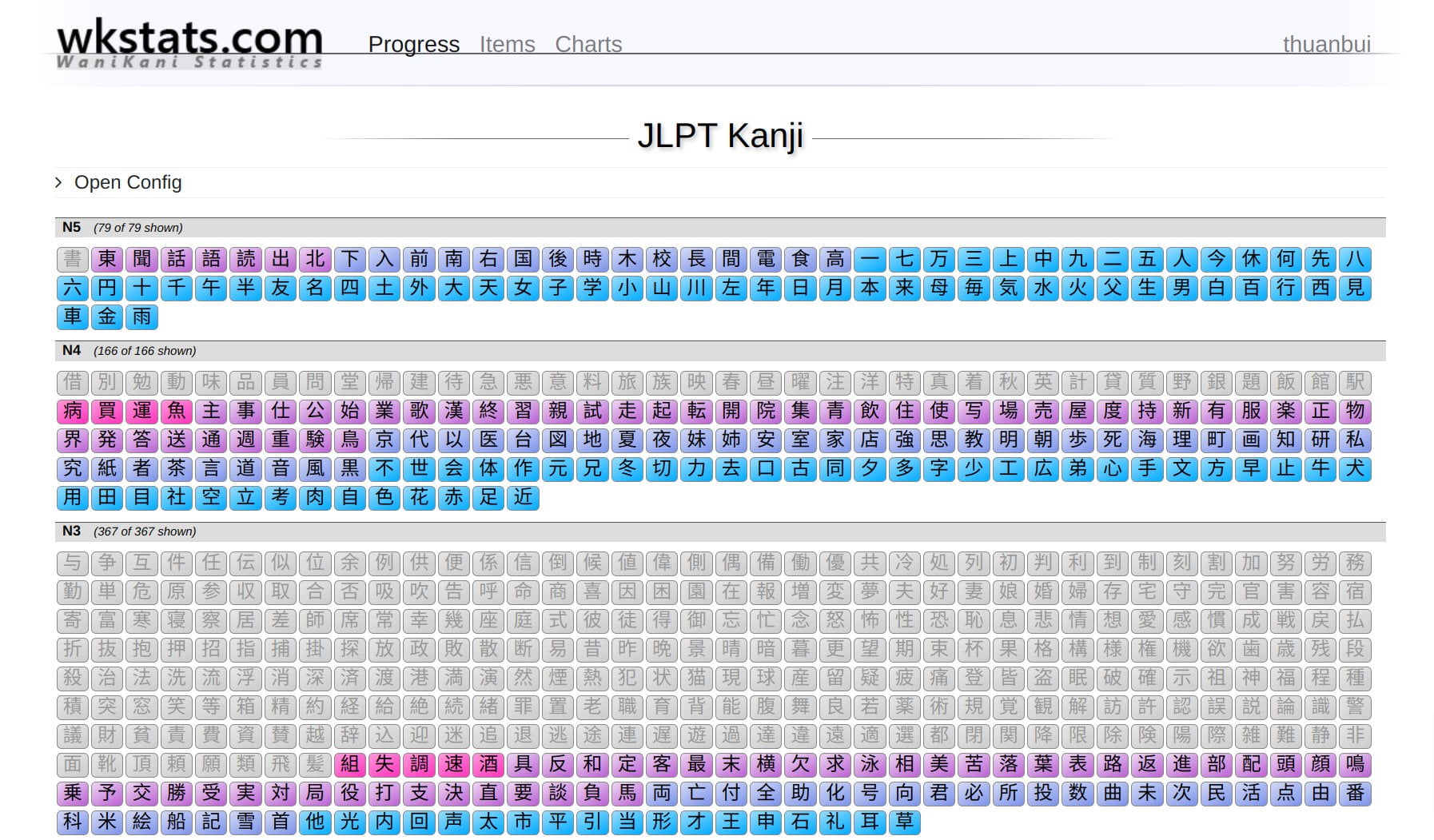
Task: Click the 雨 kanji tile
Action: coord(141,316)
